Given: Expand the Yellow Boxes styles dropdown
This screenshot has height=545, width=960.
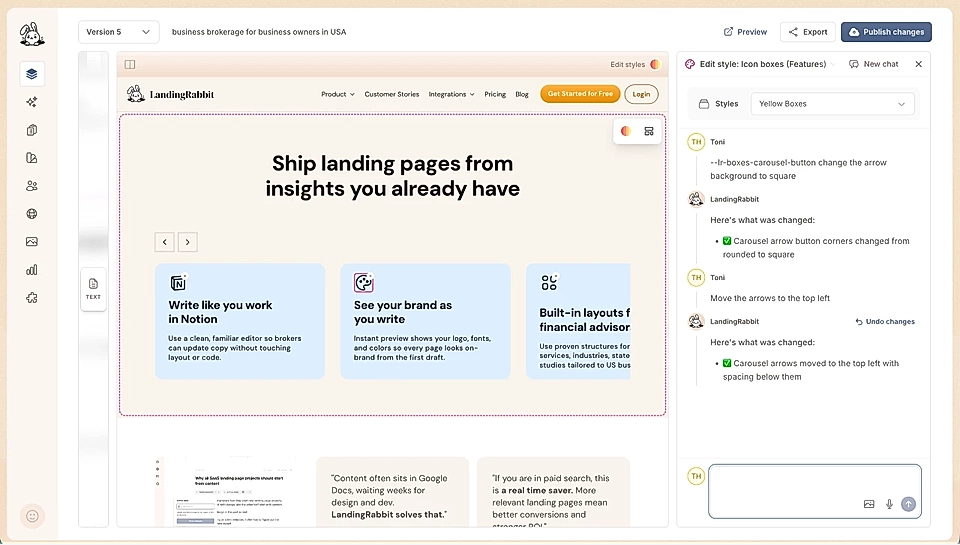Looking at the screenshot, I should pyautogui.click(x=832, y=104).
